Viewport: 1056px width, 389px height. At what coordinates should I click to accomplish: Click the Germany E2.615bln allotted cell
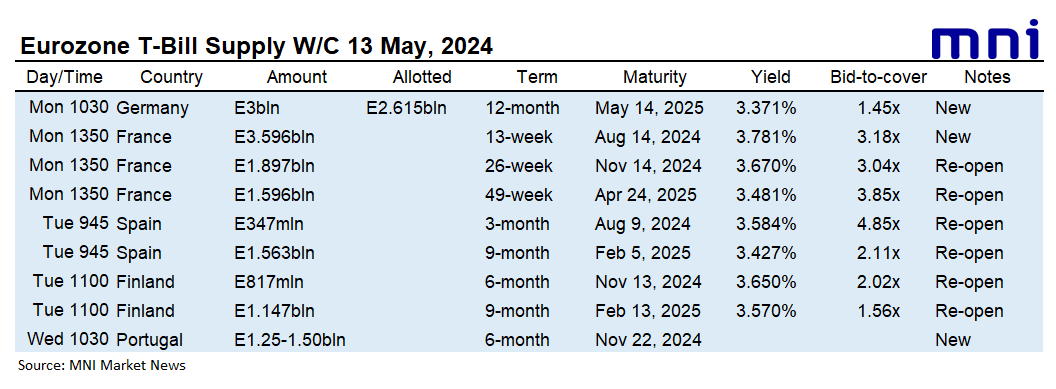pos(406,108)
